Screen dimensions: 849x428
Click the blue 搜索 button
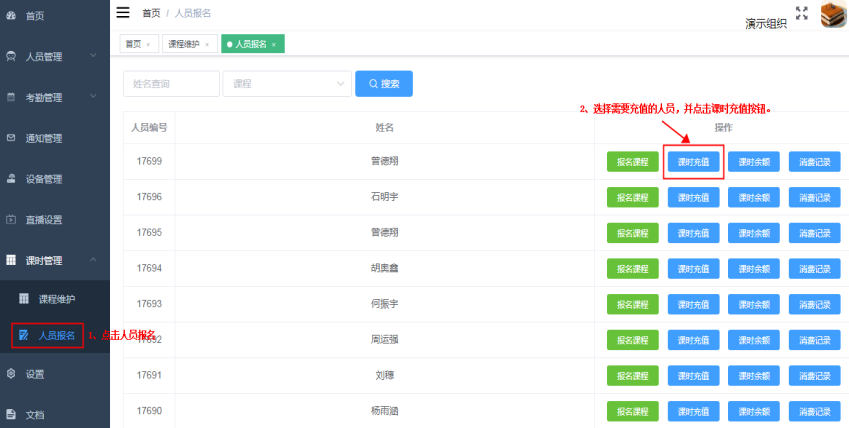384,84
